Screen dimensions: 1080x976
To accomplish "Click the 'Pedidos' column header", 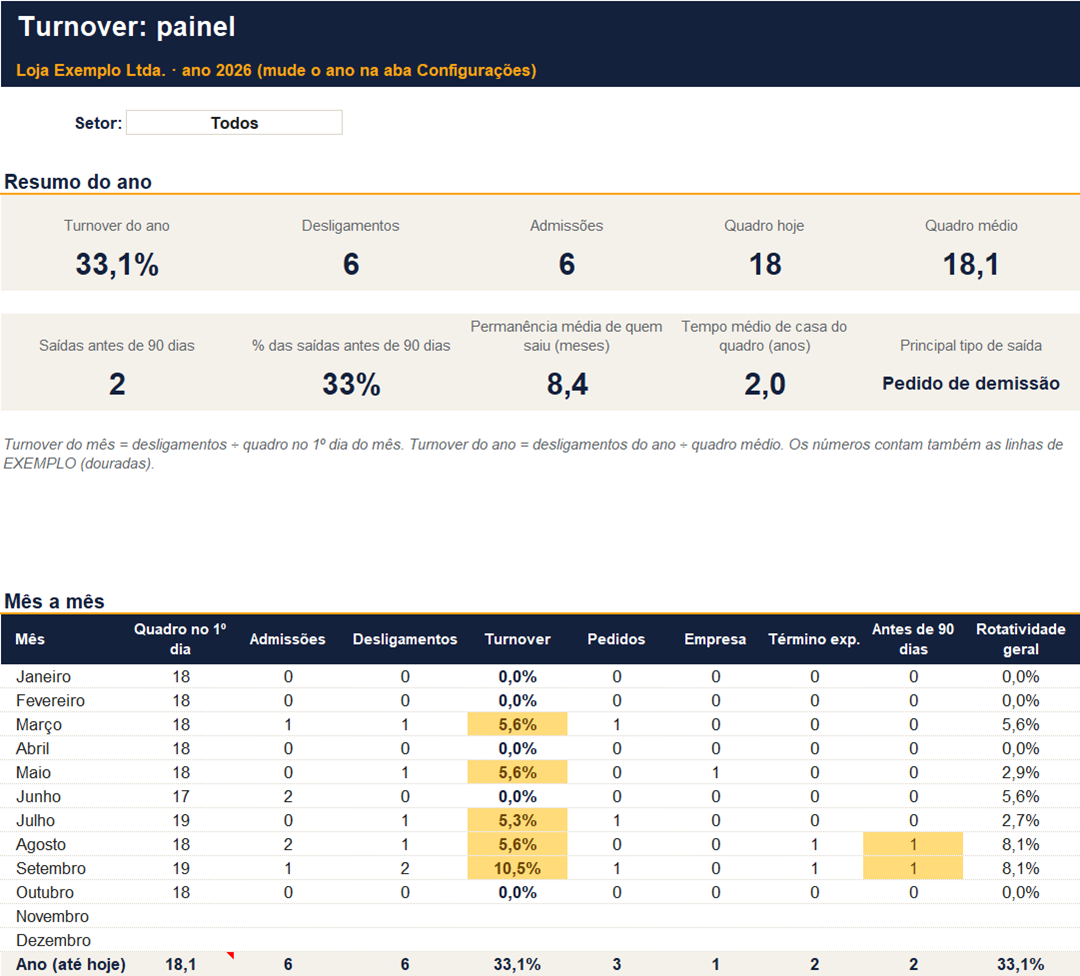I will 616,639.
